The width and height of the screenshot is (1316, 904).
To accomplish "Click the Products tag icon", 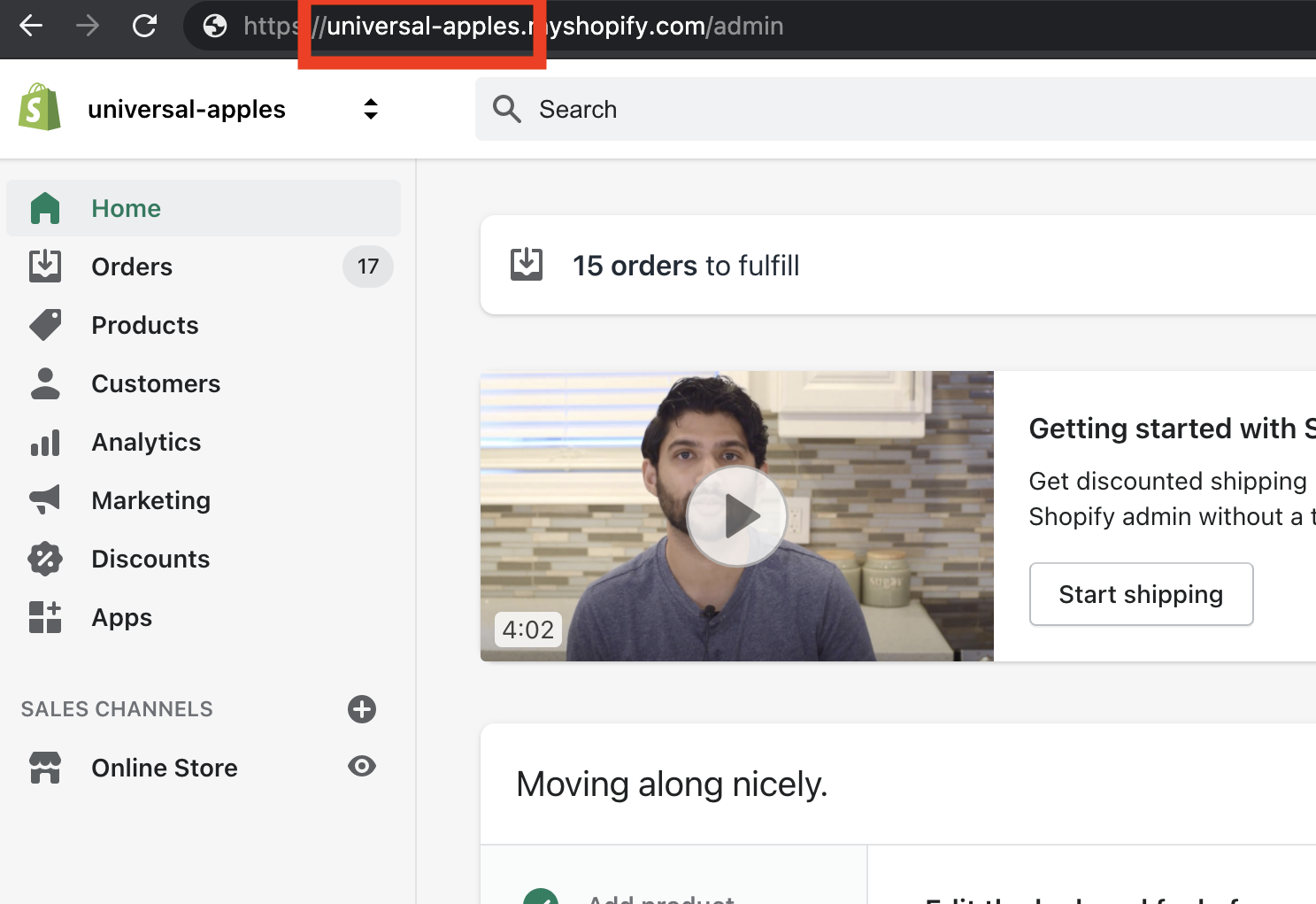I will click(45, 325).
